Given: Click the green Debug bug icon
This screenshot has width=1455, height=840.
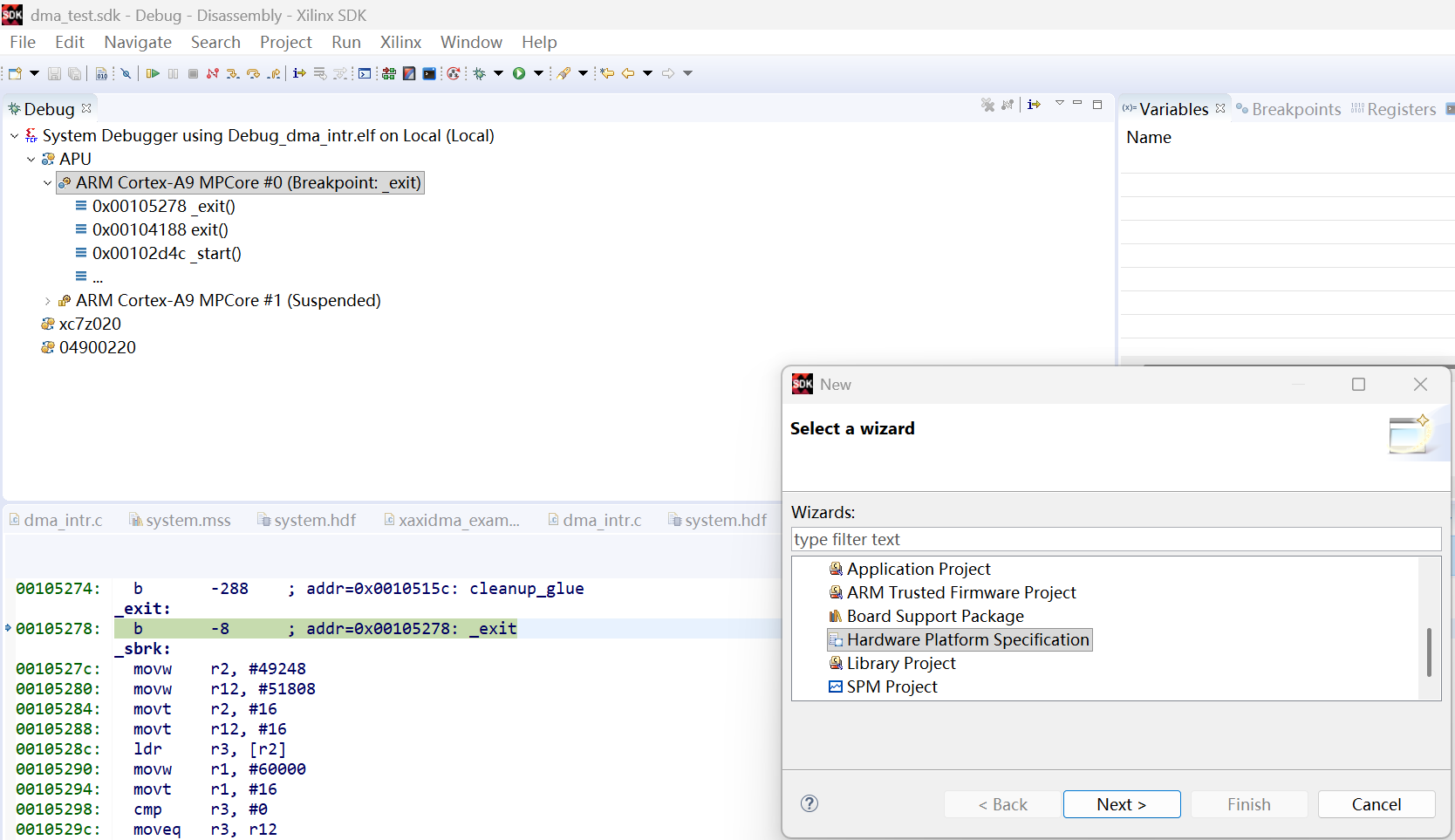Looking at the screenshot, I should 479,73.
